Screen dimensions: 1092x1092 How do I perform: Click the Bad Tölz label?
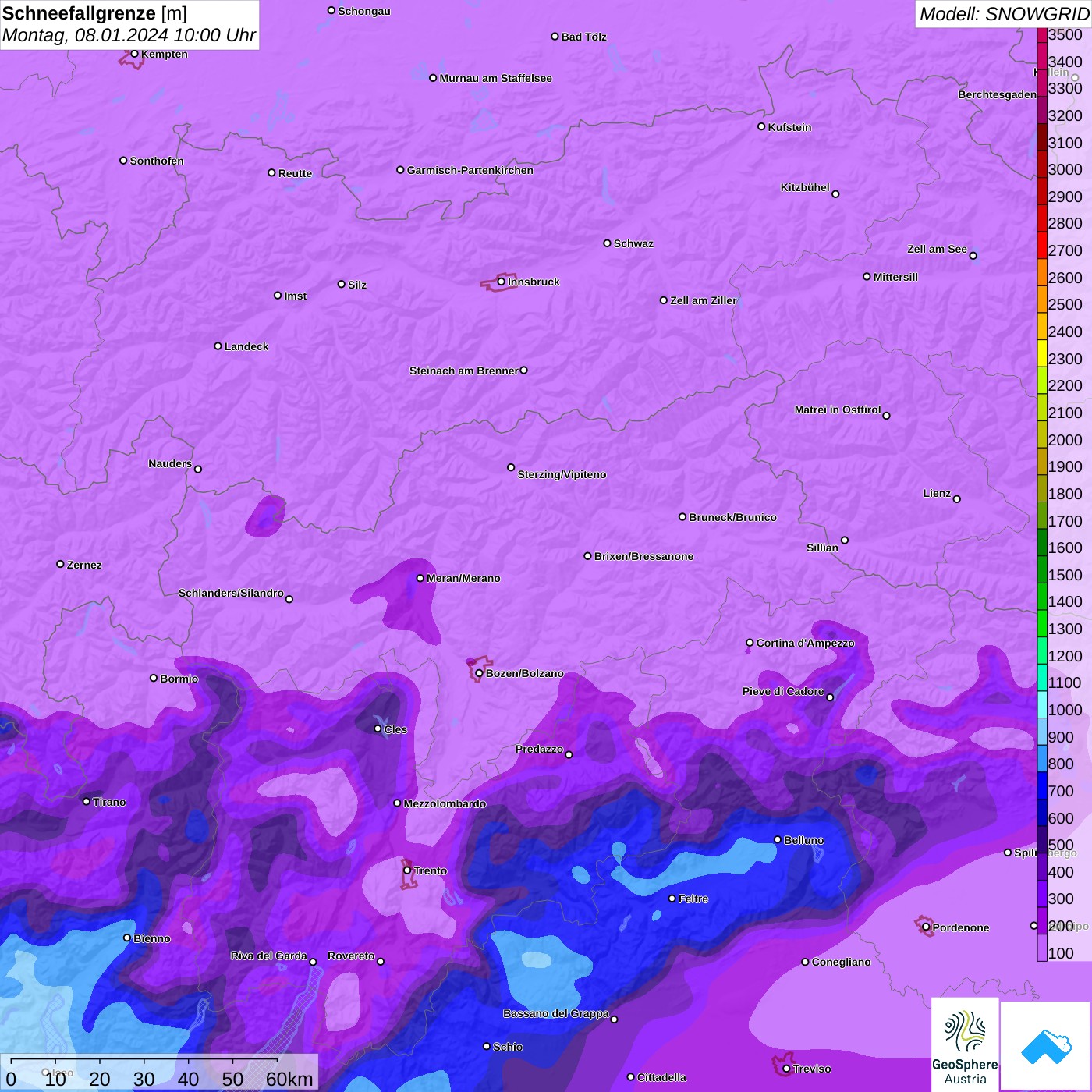584,37
